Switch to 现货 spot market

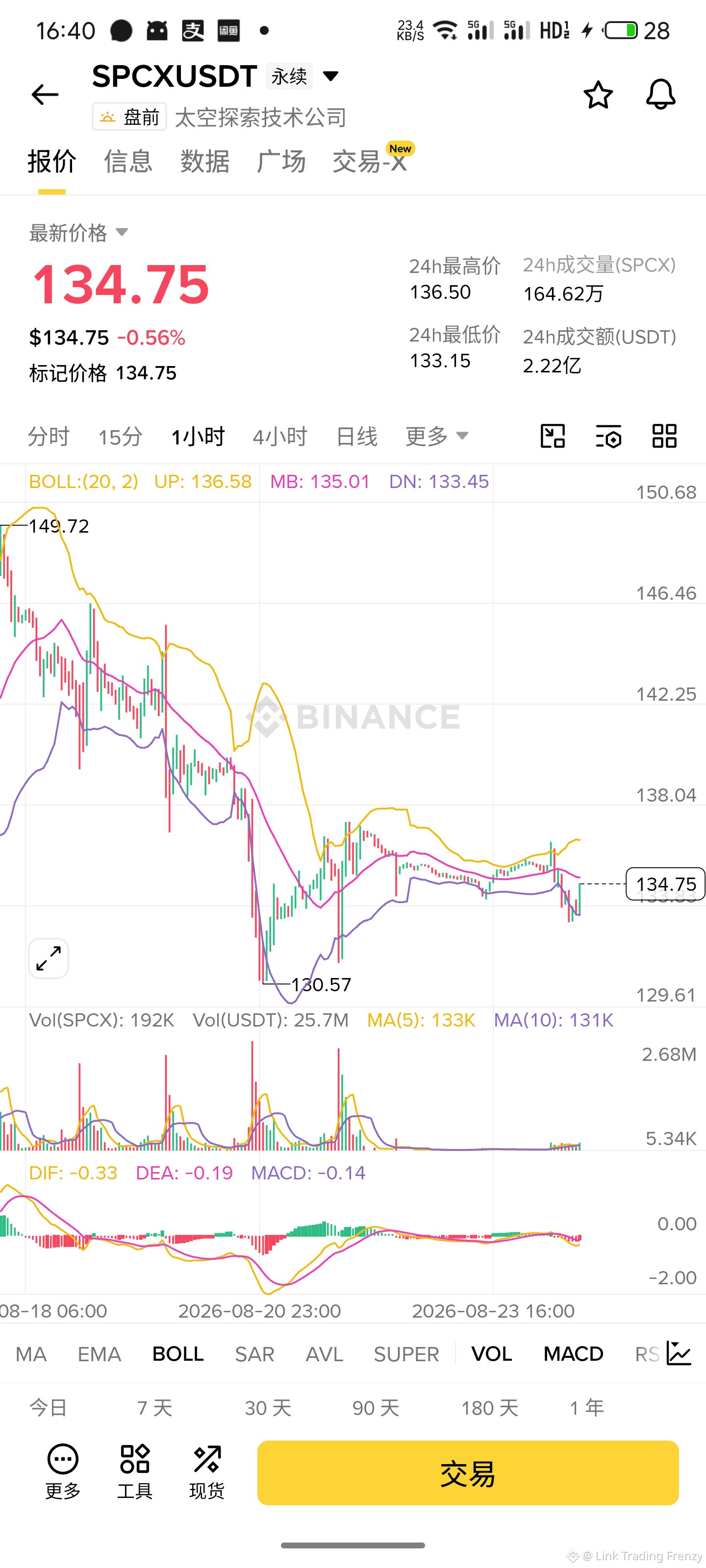(x=207, y=1472)
